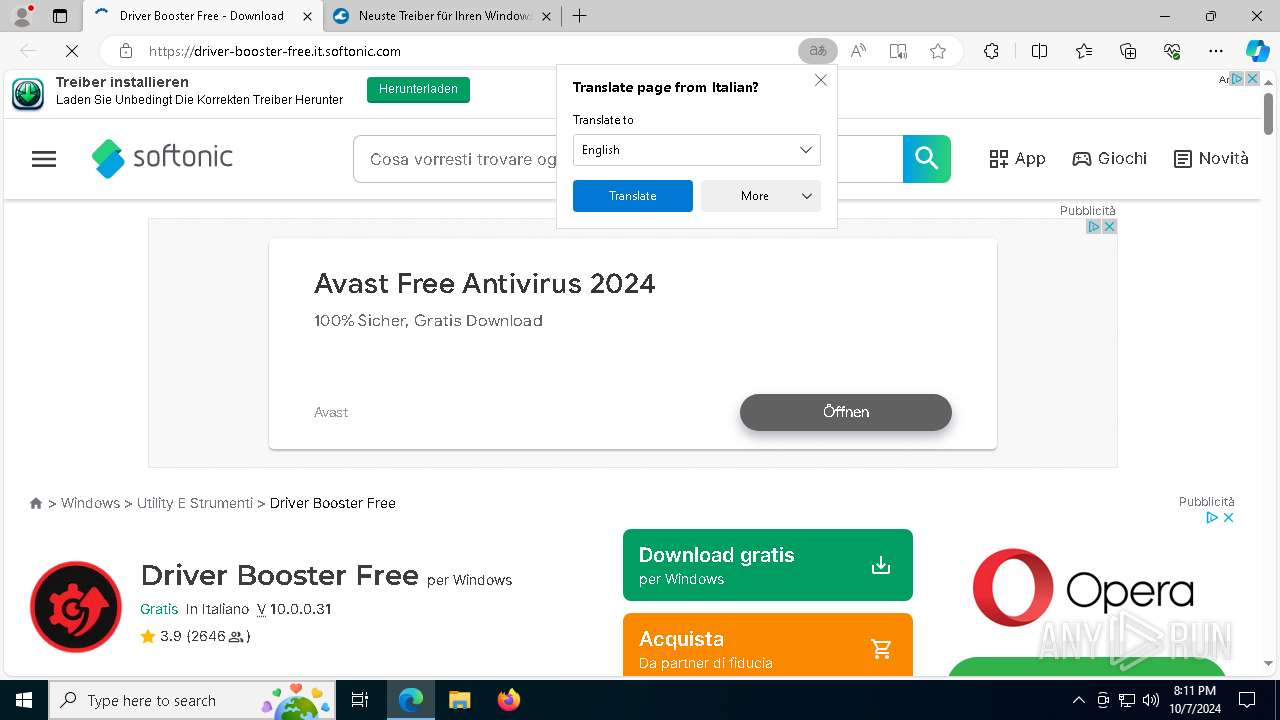
Task: Click the search magnifier button
Action: (x=927, y=159)
